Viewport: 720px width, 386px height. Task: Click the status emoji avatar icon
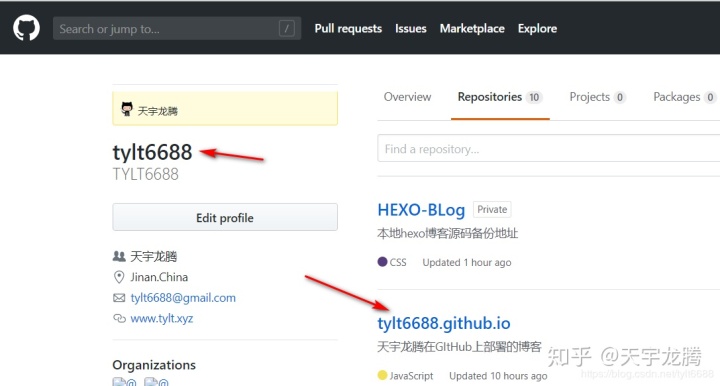tap(127, 109)
